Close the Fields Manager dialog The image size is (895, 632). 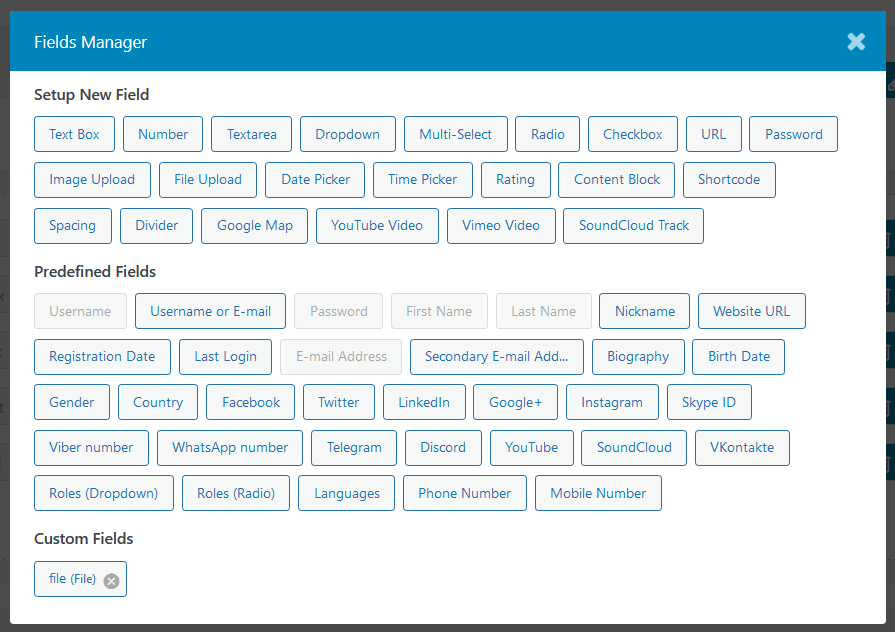856,42
